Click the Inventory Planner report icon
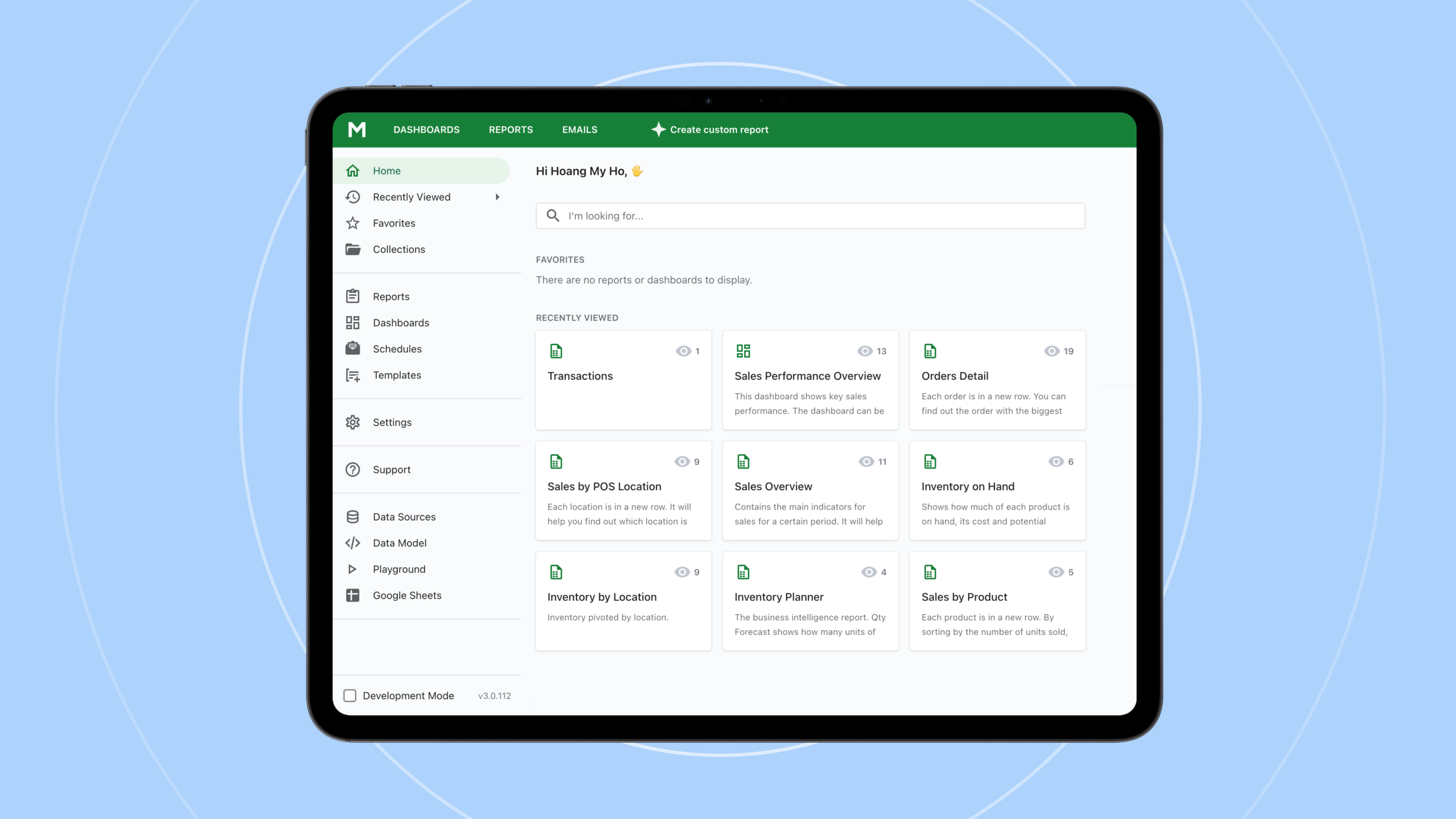The width and height of the screenshot is (1456, 819). pyautogui.click(x=743, y=572)
